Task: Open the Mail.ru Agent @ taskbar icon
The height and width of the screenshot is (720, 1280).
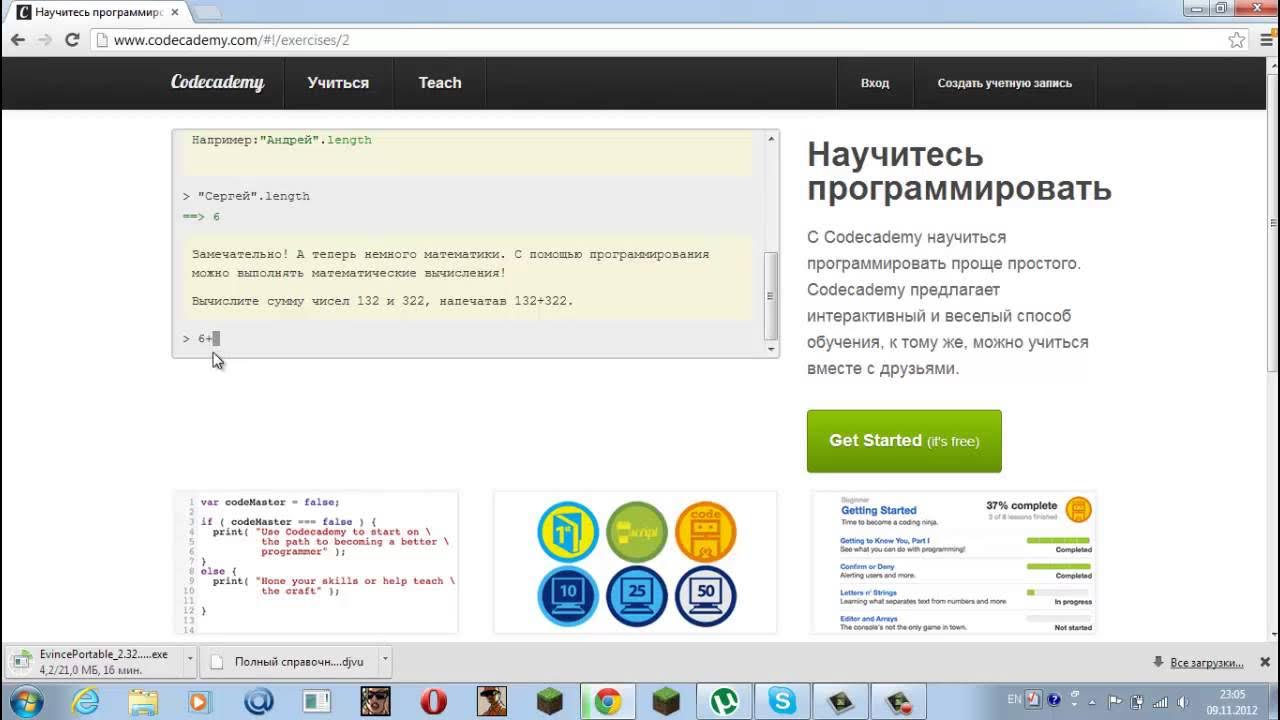Action: (x=258, y=702)
